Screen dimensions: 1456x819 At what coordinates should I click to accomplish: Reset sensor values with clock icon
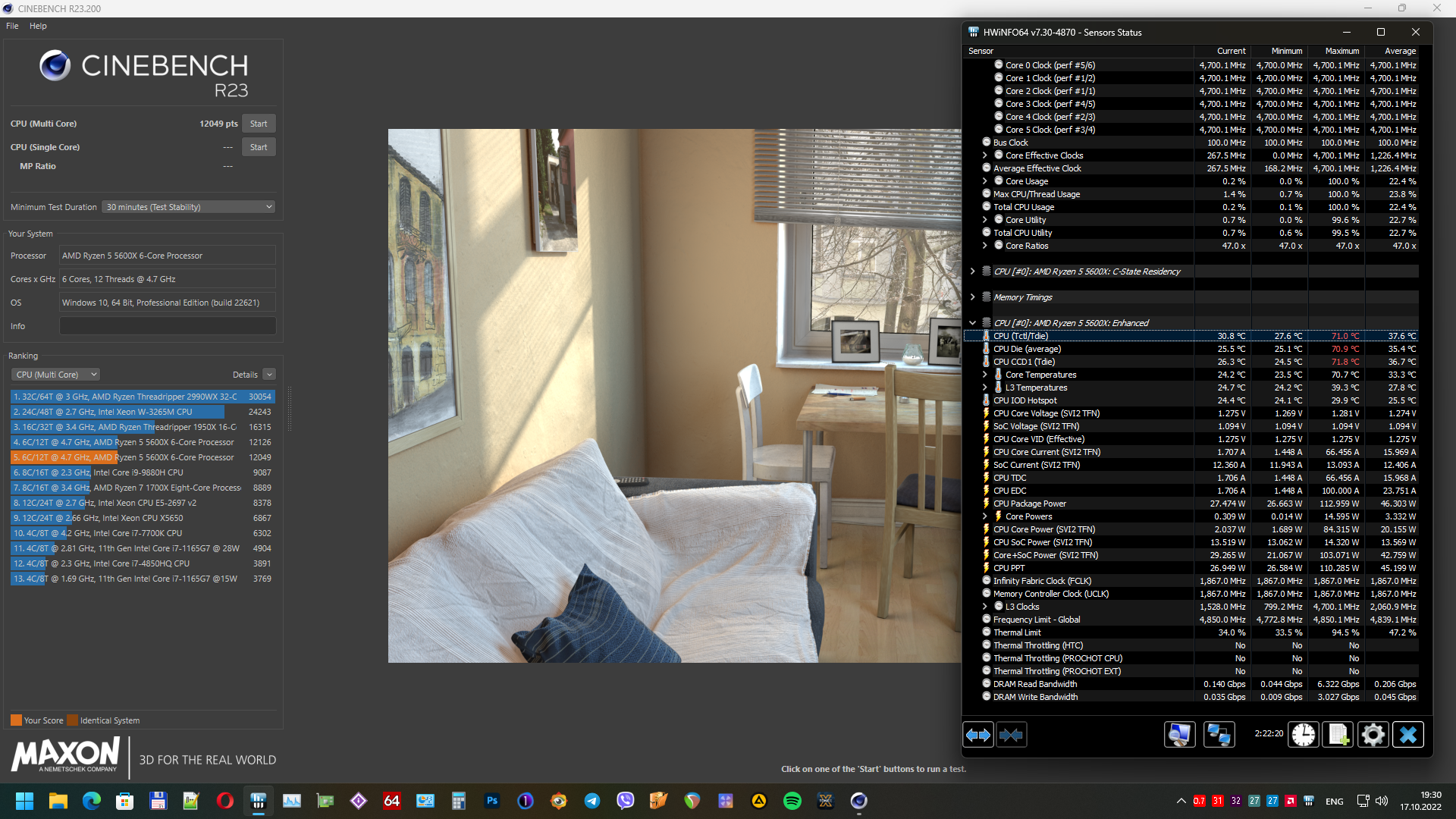click(x=1304, y=735)
